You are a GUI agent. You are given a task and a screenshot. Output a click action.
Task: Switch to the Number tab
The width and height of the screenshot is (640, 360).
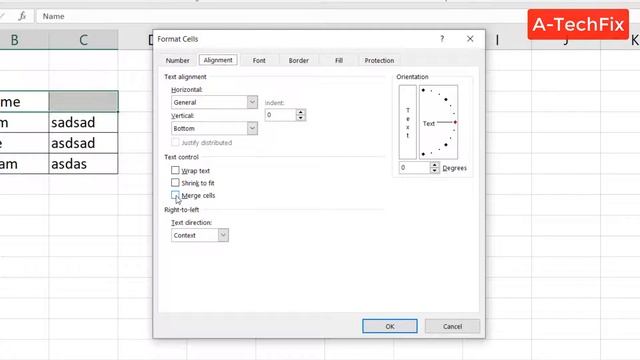pyautogui.click(x=178, y=60)
